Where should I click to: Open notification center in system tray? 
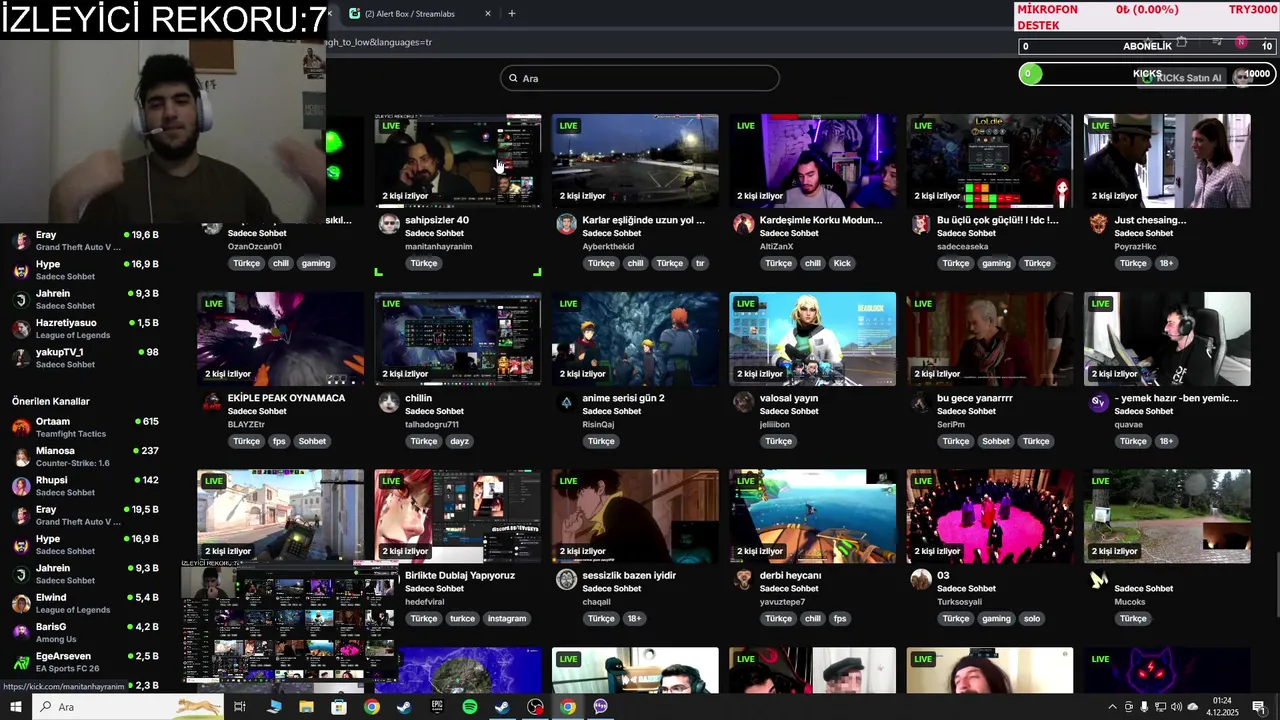tap(1259, 707)
